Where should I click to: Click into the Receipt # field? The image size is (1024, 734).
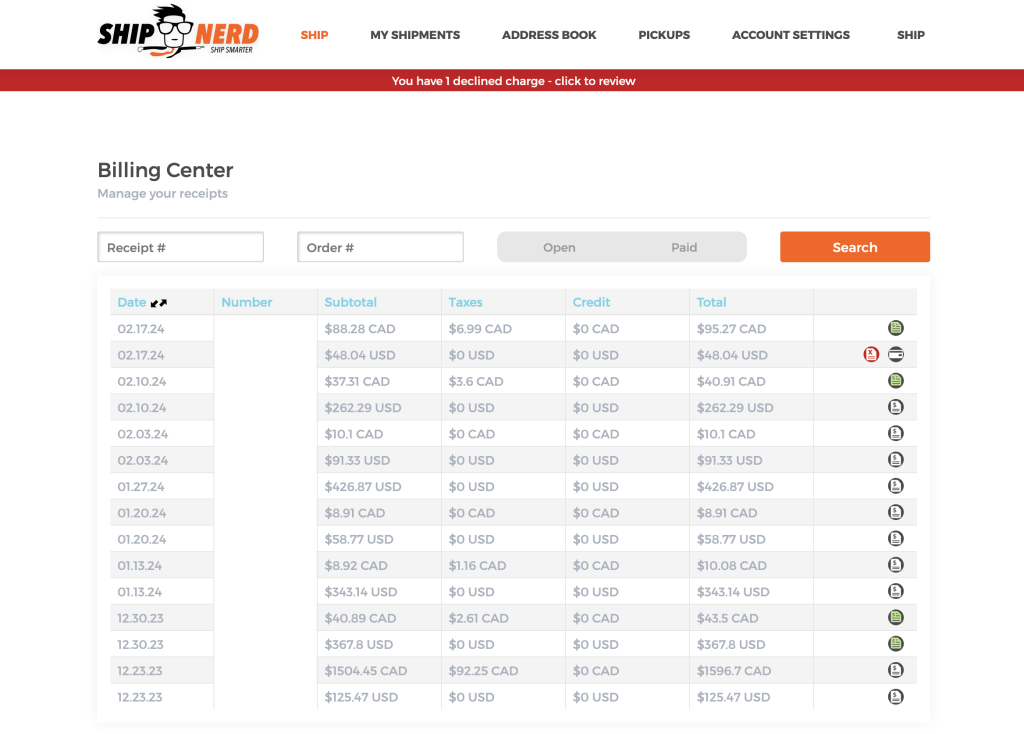point(180,248)
